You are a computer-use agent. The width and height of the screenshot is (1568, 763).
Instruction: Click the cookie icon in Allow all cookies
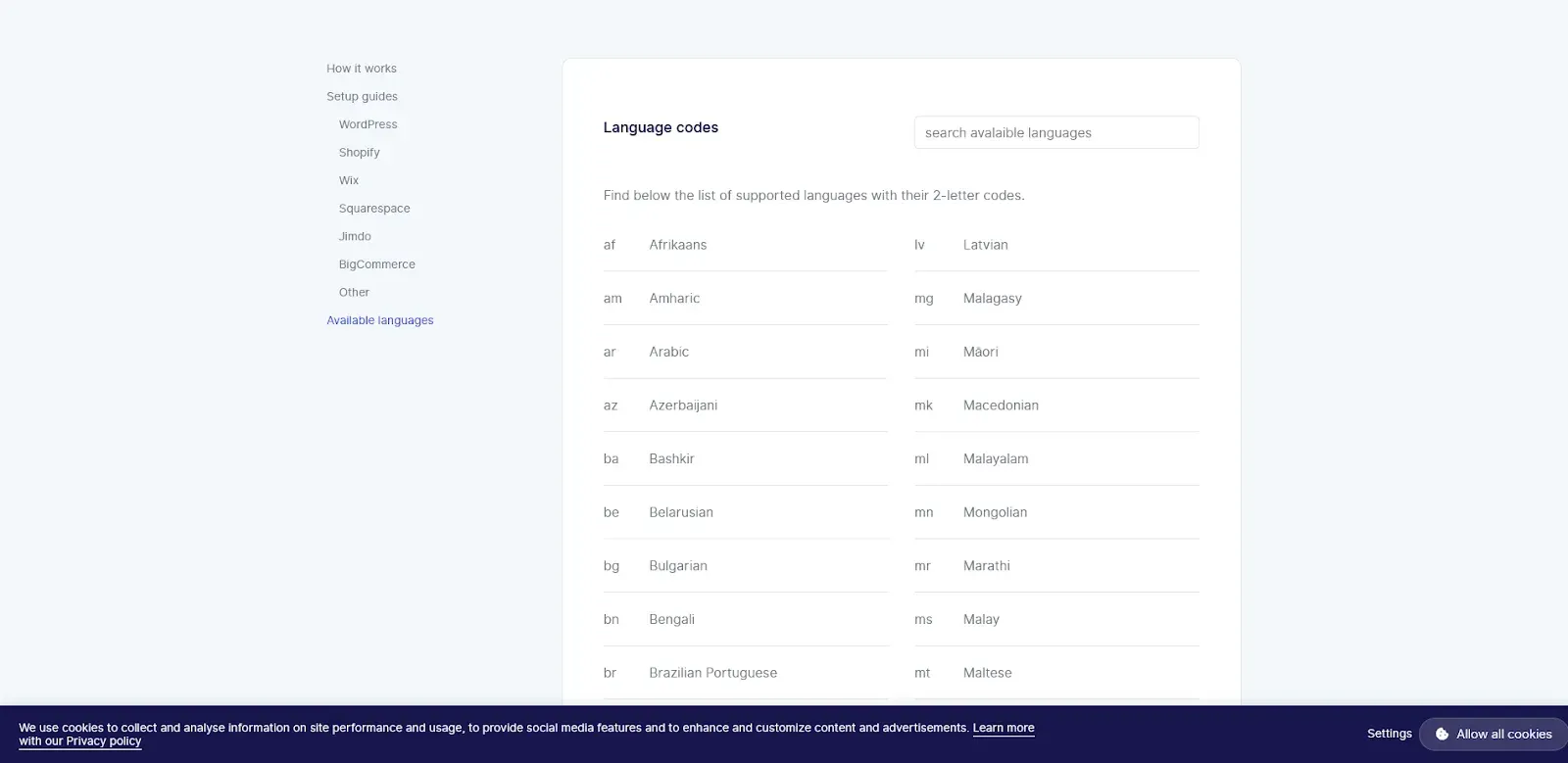tap(1442, 734)
